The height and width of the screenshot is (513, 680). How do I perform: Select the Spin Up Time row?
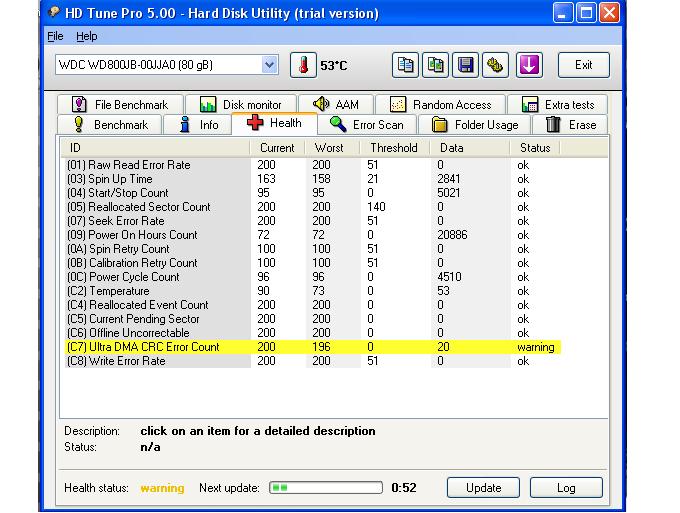click(x=313, y=179)
